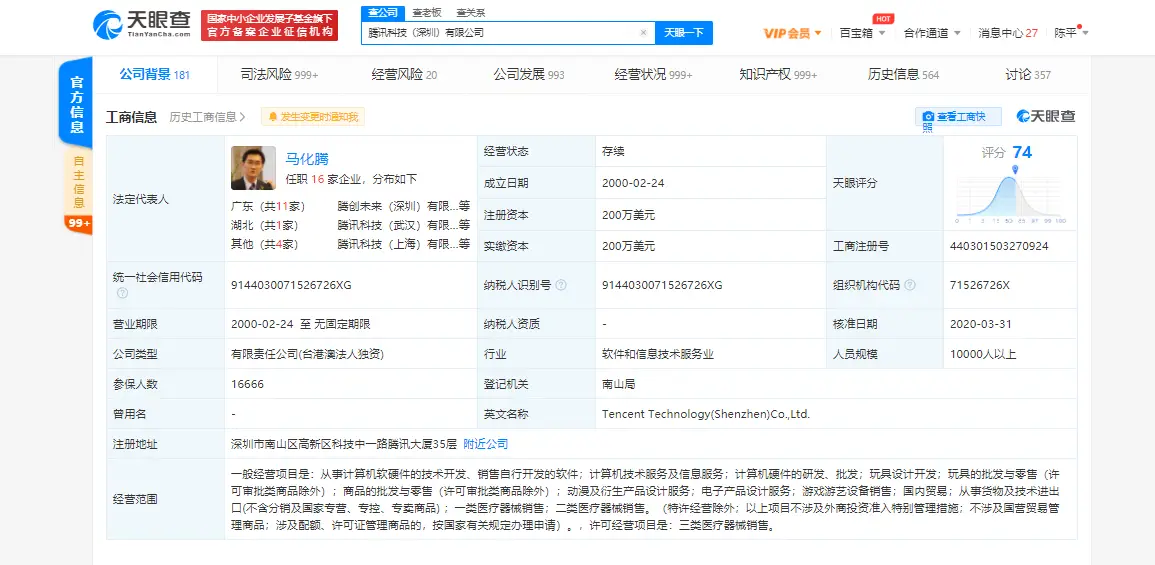Click 附近公司 link

(x=485, y=444)
